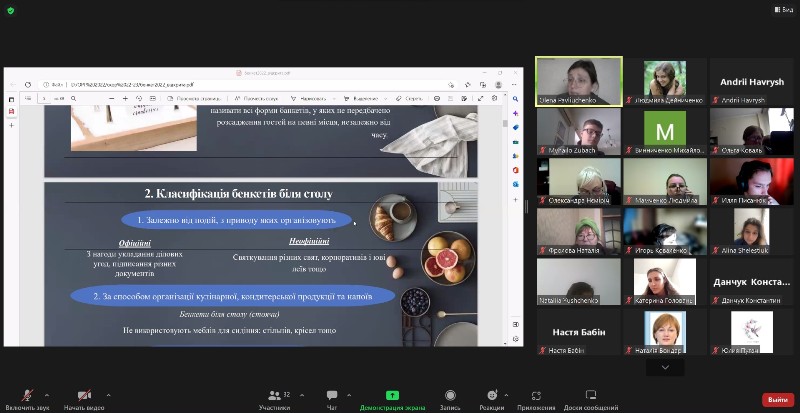Turn on camera with Начать видео
Viewport: 800px width, 413px height.
[x=85, y=398]
